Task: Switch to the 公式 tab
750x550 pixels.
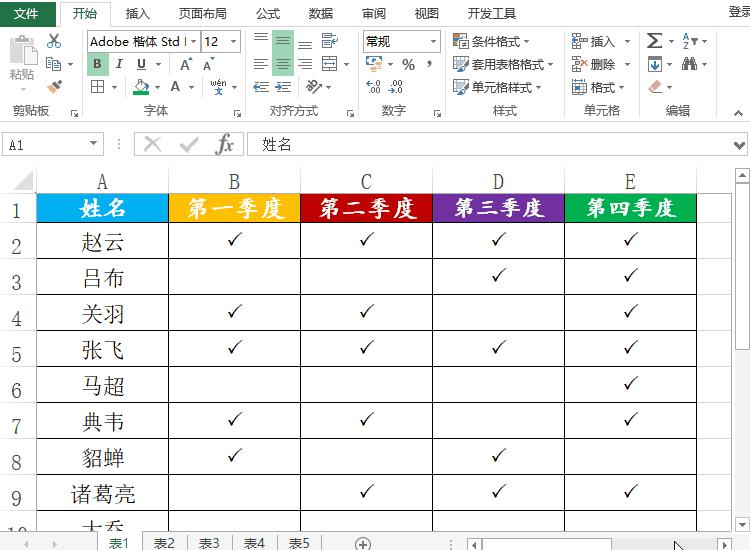Action: [x=268, y=13]
